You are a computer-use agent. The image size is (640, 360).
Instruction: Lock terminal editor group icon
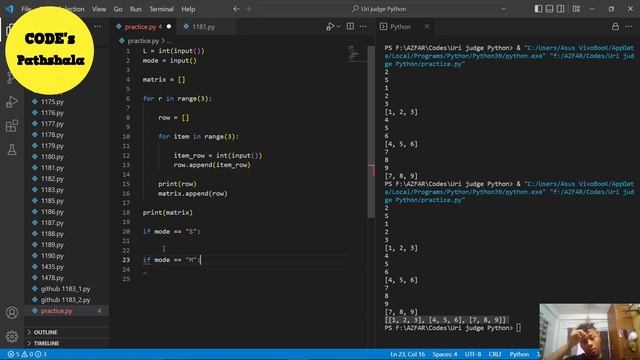pos(615,27)
